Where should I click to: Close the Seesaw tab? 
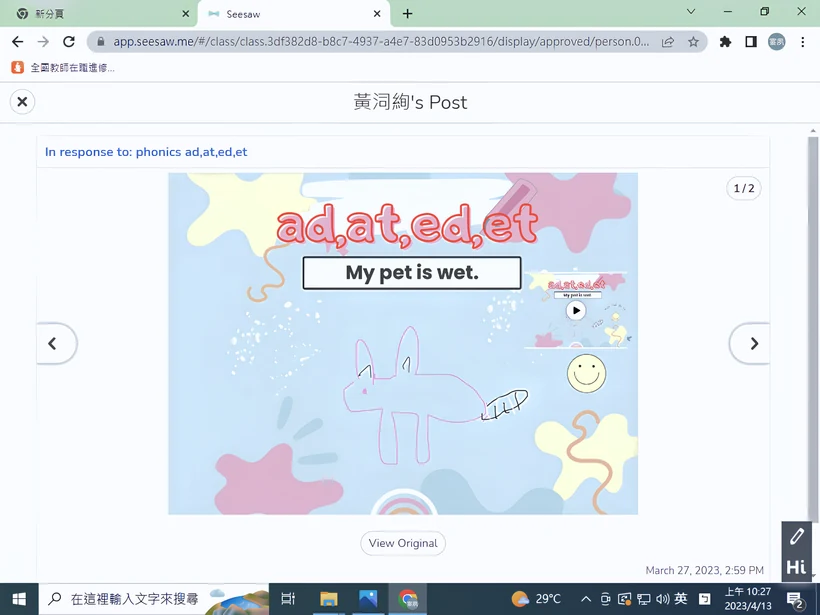[377, 14]
